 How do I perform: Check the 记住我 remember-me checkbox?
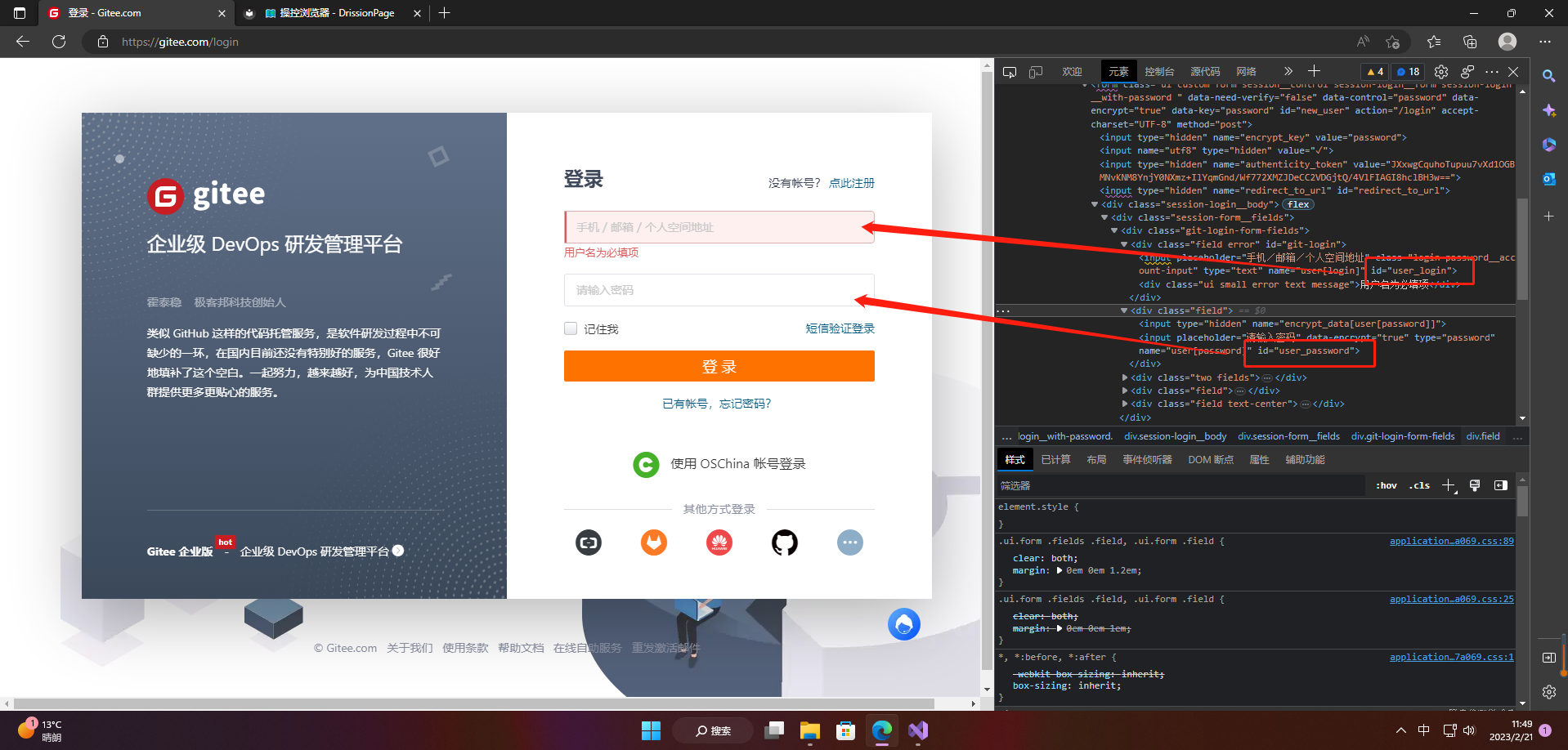point(570,328)
